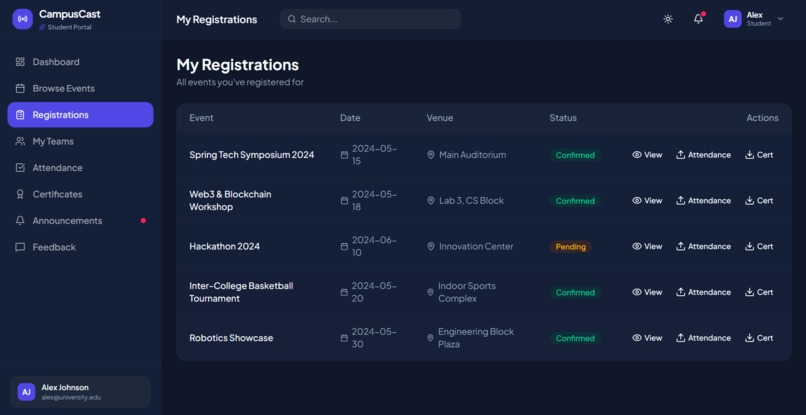Click Spring Tech Symposium 2024 event name
806x415 pixels.
pos(251,155)
